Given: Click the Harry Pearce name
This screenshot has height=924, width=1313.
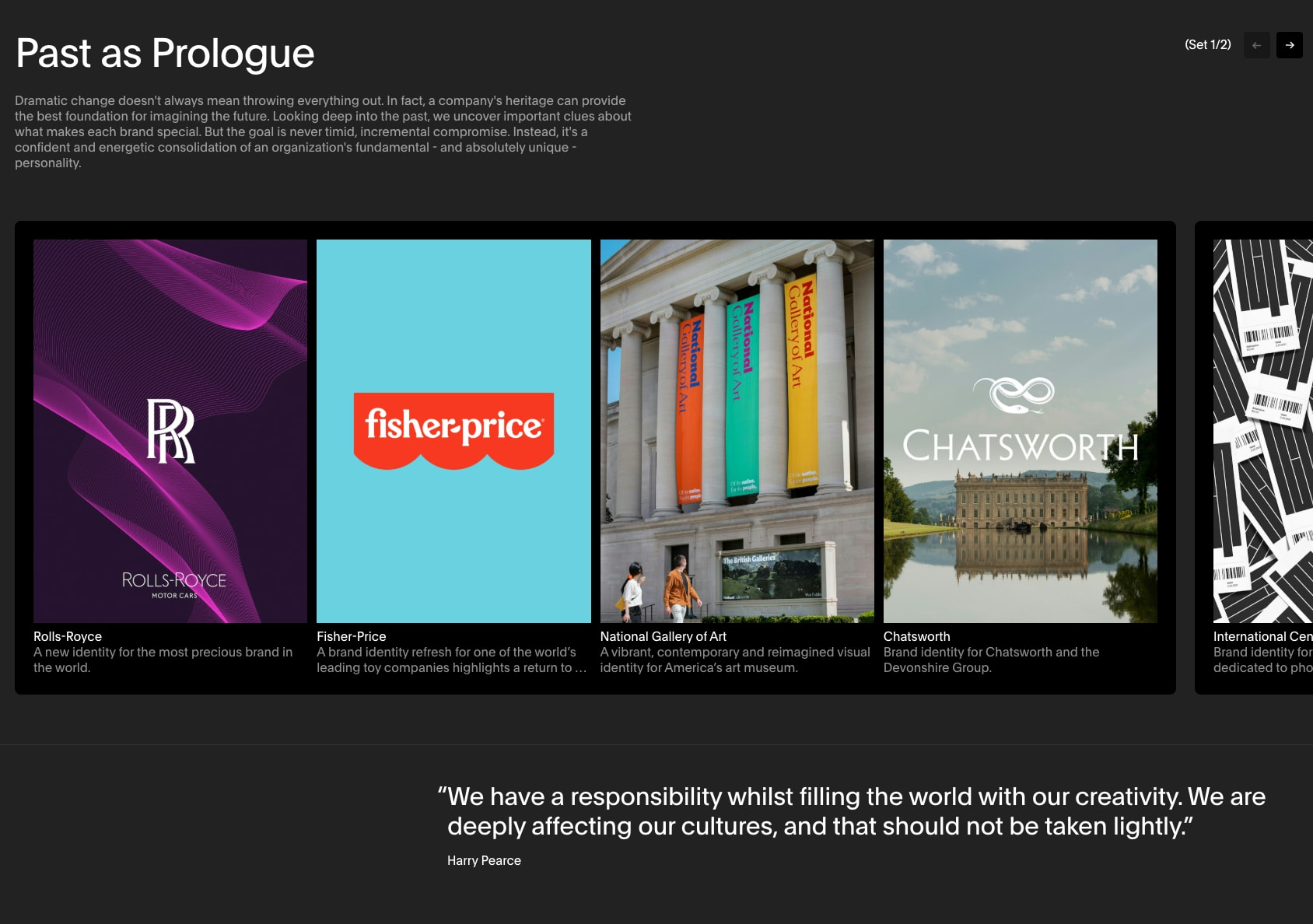Looking at the screenshot, I should click(x=484, y=860).
